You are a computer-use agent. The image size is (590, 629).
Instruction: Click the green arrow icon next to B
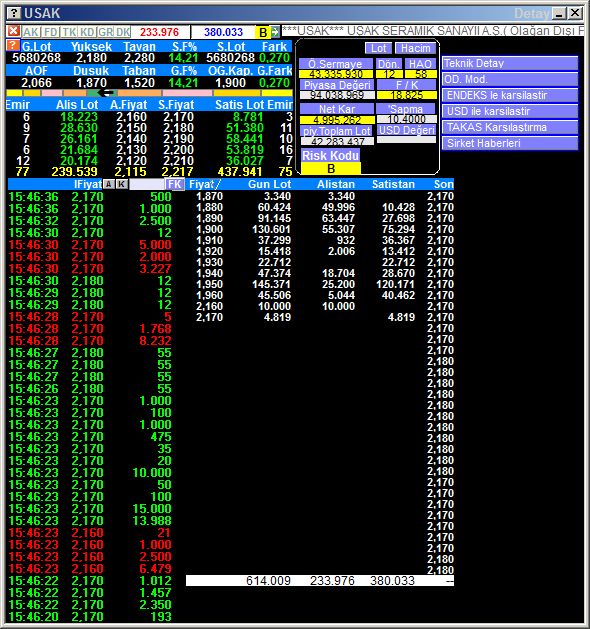click(275, 32)
